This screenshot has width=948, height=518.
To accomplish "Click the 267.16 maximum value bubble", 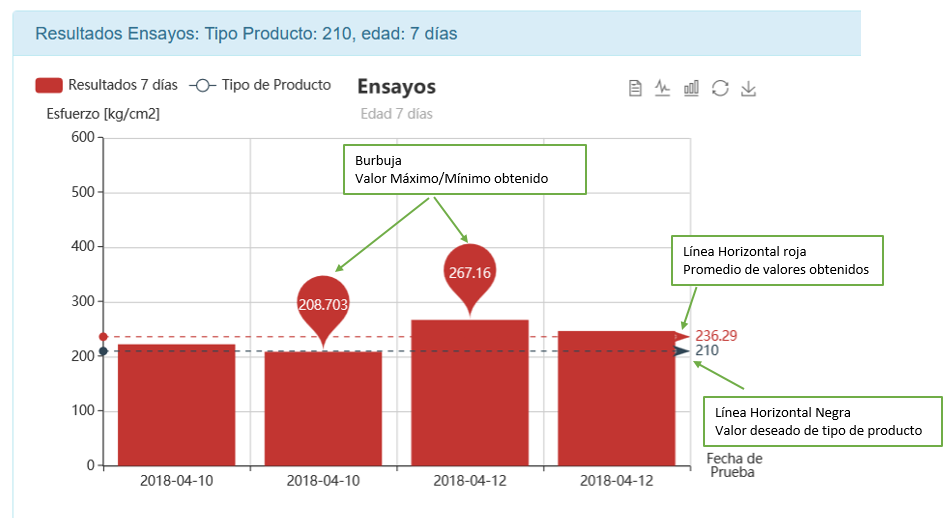I will coord(468,271).
